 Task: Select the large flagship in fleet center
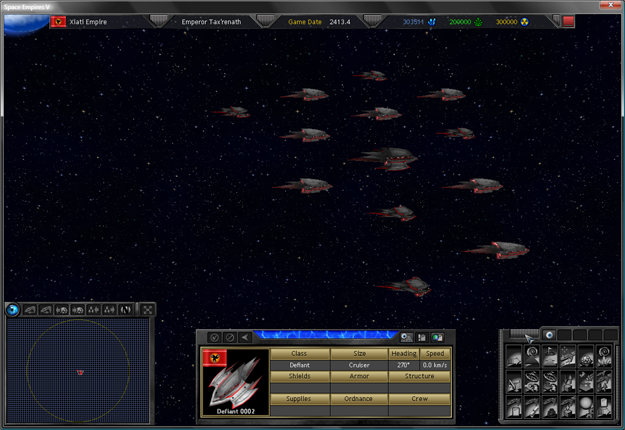click(383, 158)
